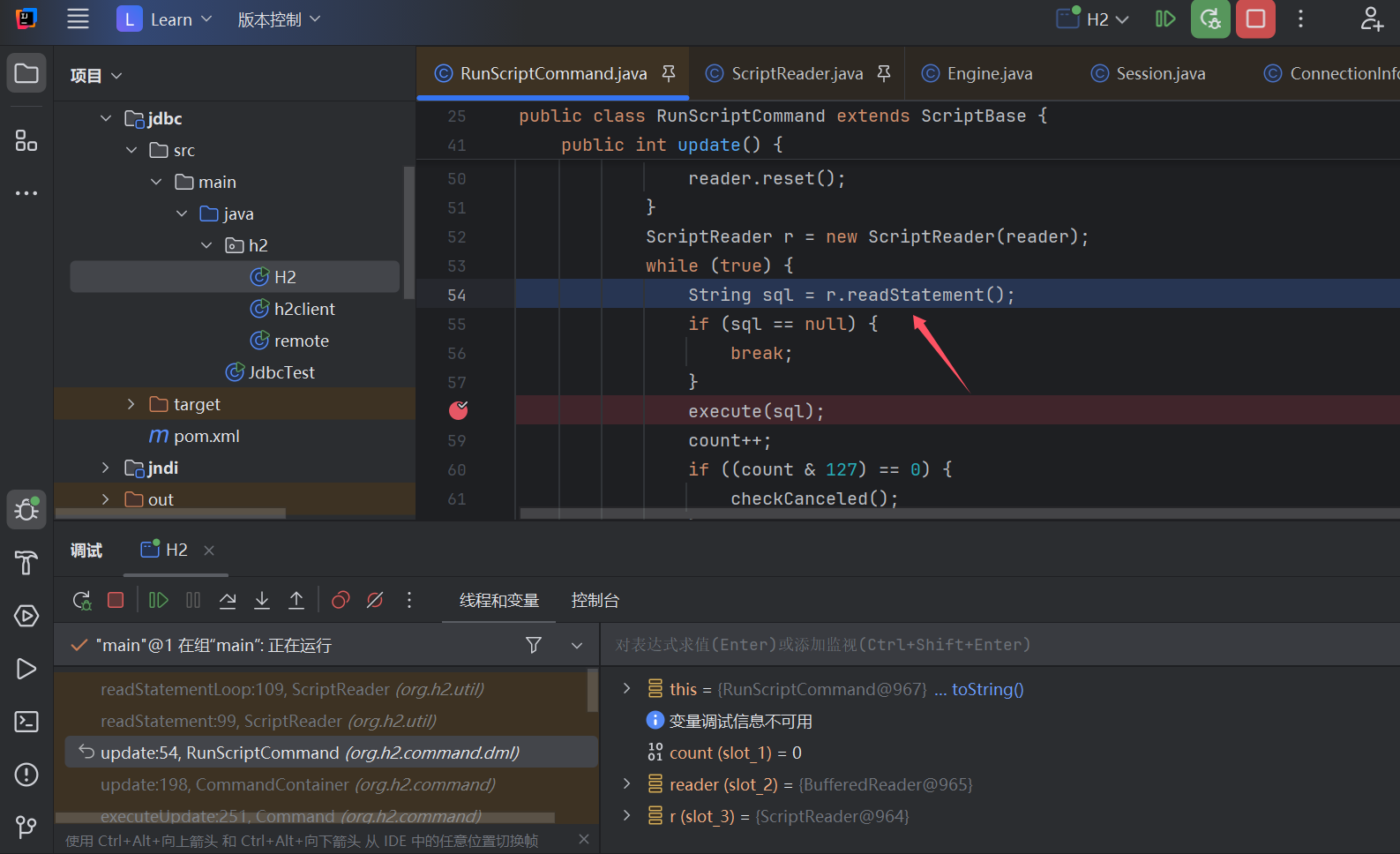Switch to 线程和变量 tab
1400x854 pixels.
pos(499,601)
